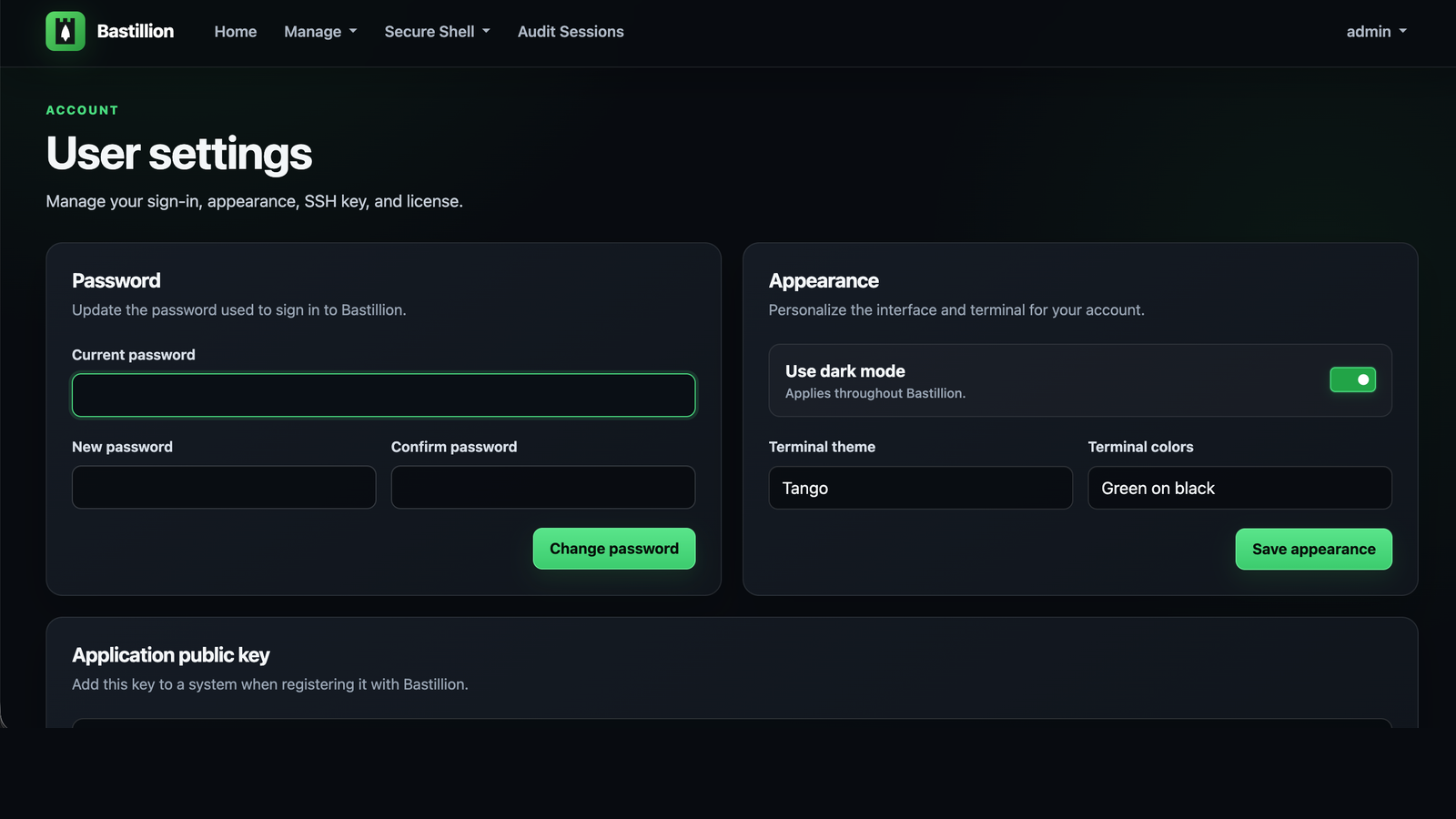Click the Appearance card heading
Viewport: 1456px width, 819px height.
(824, 280)
